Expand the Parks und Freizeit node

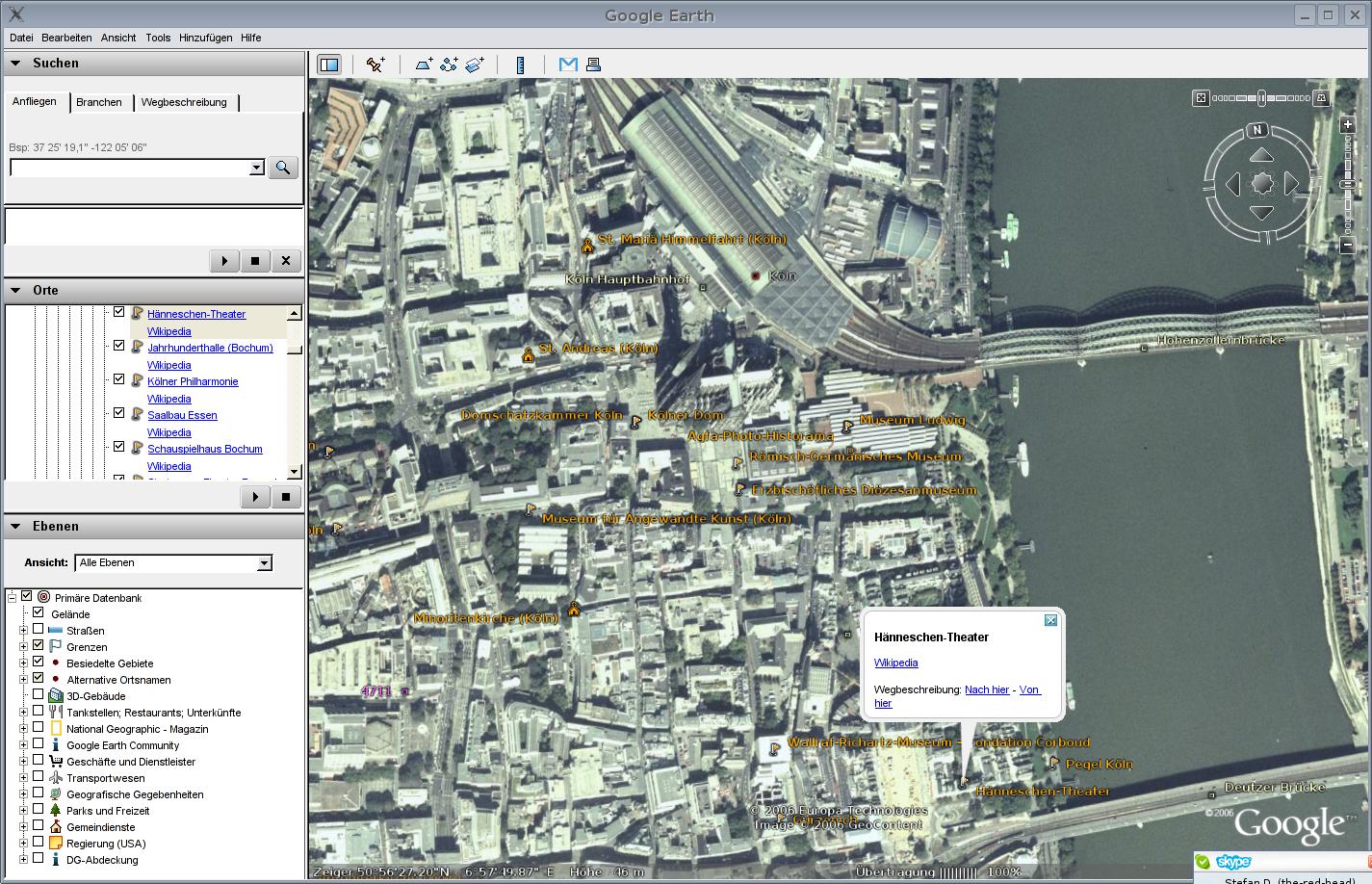(x=23, y=811)
